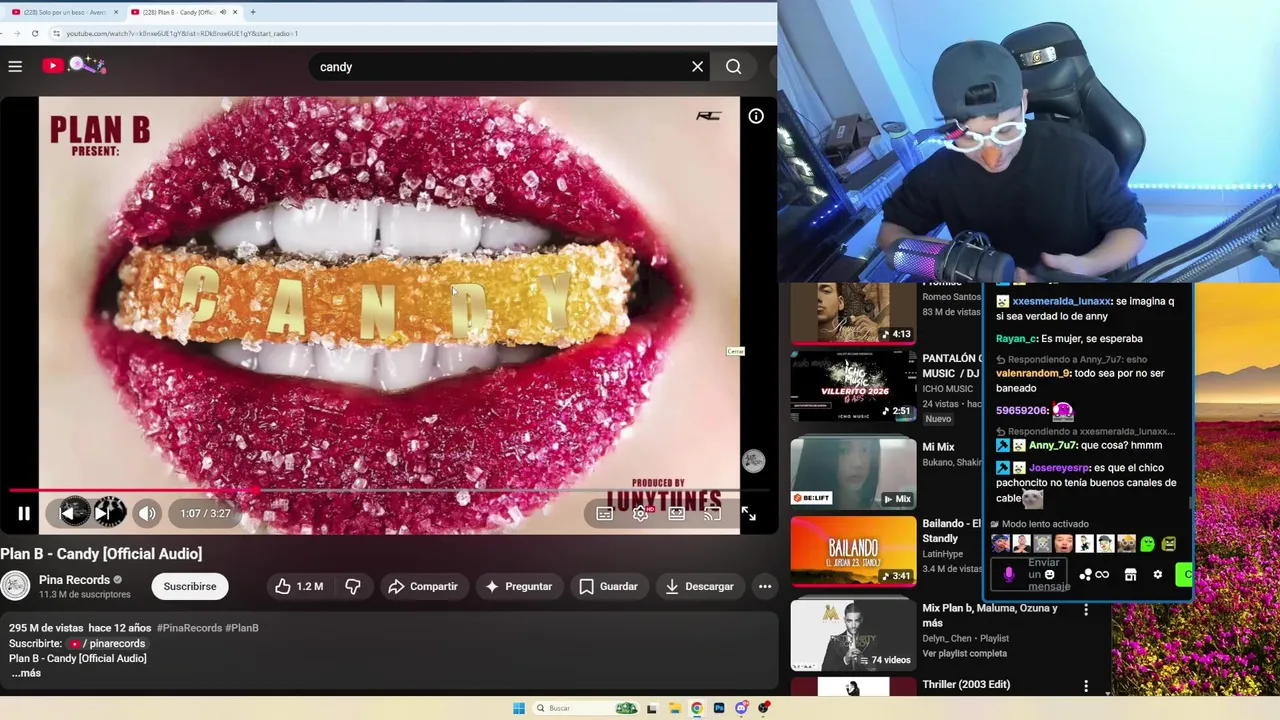Viewport: 1280px width, 720px height.
Task: Open the video info card icon
Action: tap(756, 116)
